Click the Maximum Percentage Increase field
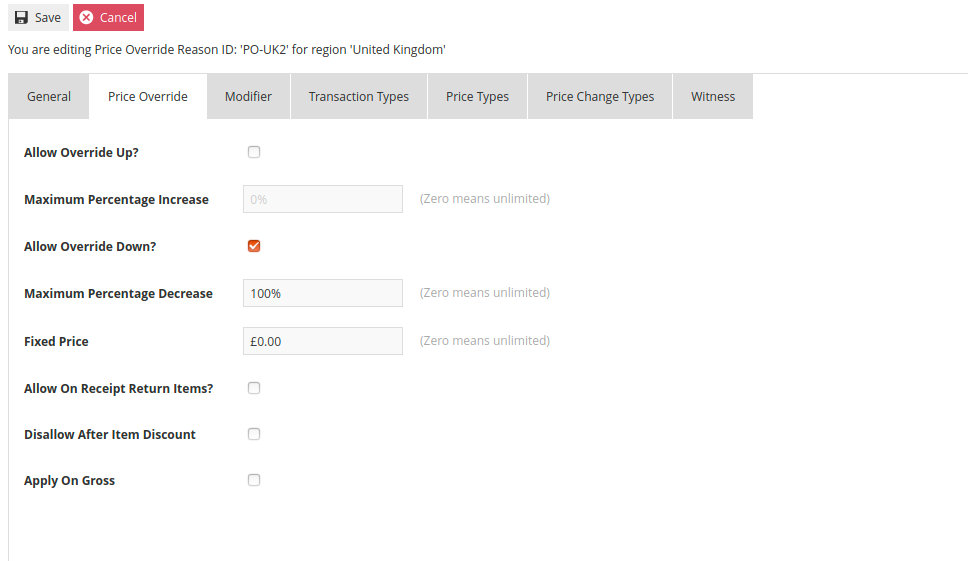Image resolution: width=968 pixels, height=561 pixels. coord(323,199)
